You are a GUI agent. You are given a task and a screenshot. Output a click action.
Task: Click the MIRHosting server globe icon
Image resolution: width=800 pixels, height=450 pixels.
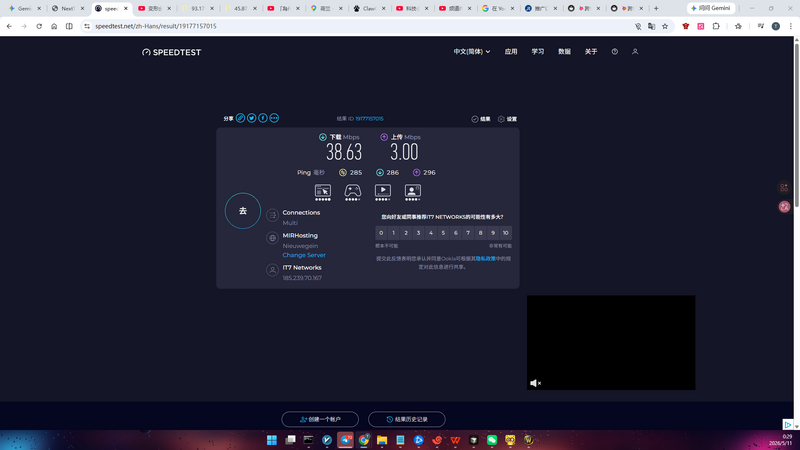tap(272, 238)
